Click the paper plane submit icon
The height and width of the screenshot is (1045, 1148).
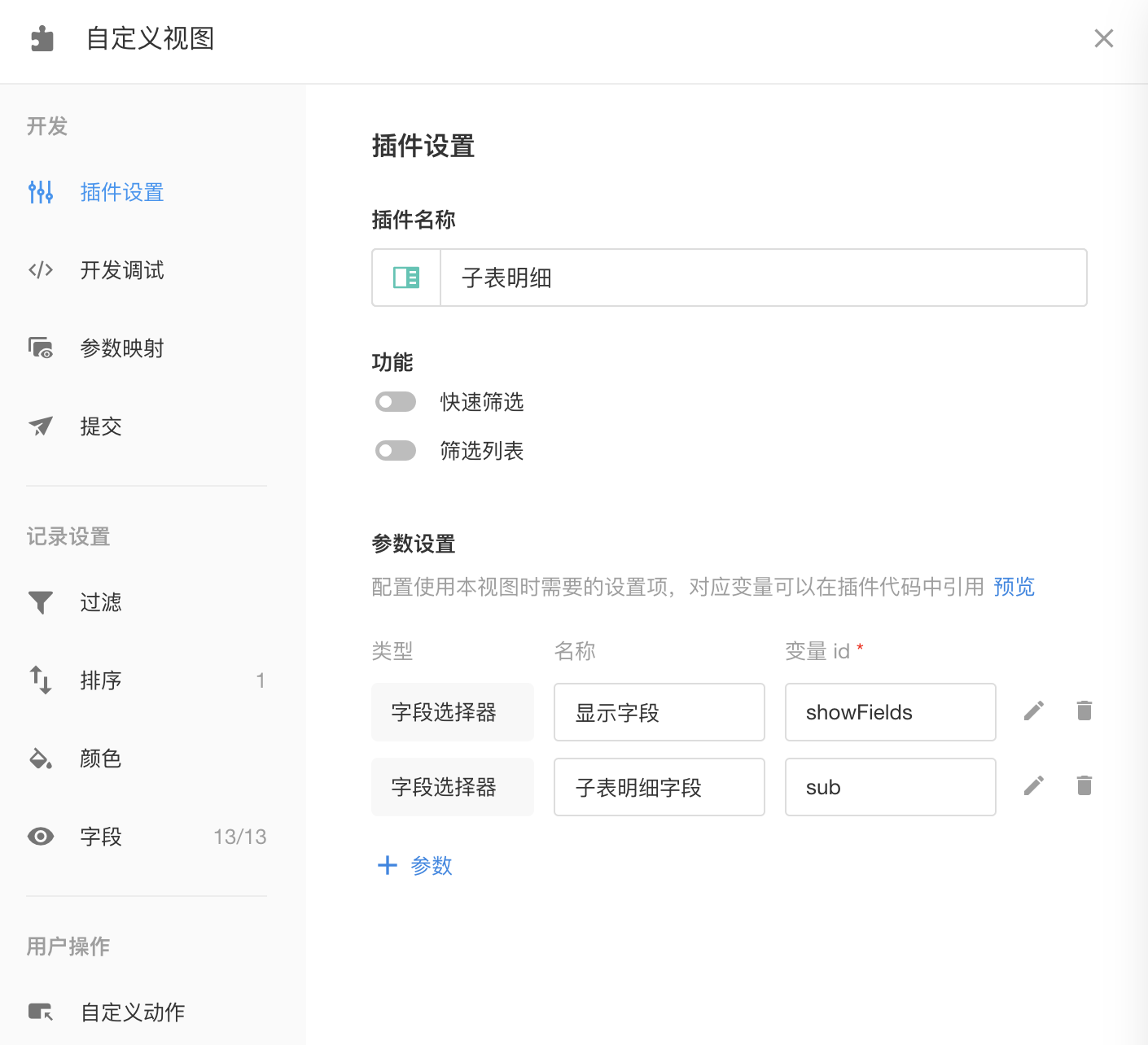point(41,426)
